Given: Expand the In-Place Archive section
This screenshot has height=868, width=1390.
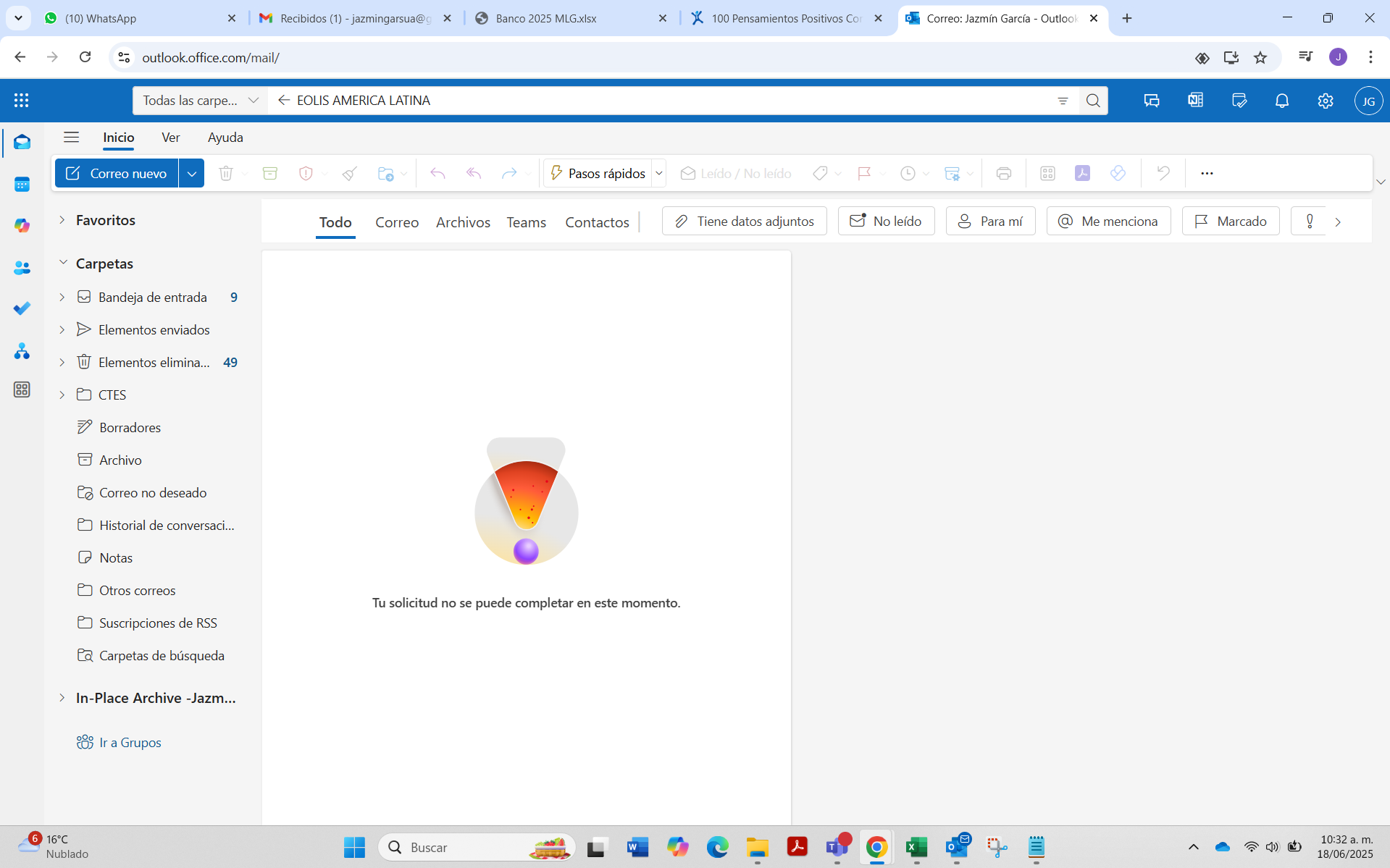Looking at the screenshot, I should (62, 698).
